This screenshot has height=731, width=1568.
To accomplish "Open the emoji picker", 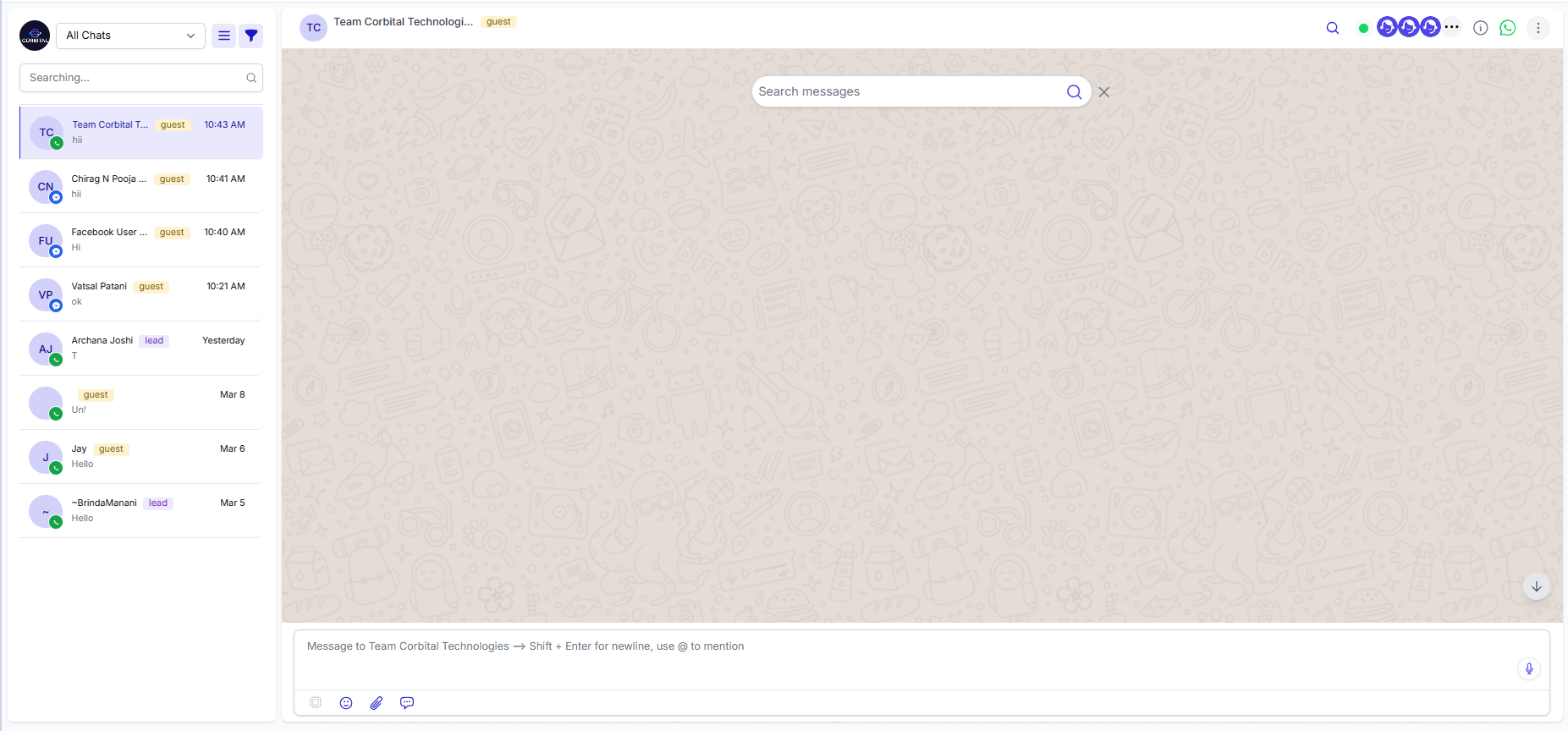I will pyautogui.click(x=346, y=703).
